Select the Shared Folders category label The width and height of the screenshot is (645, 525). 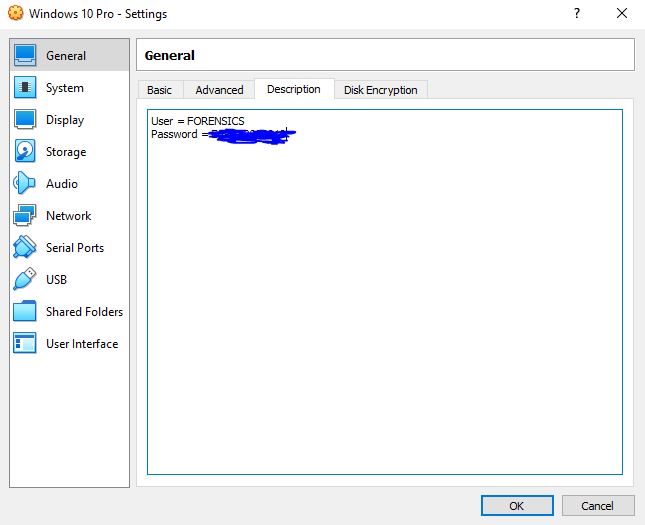[x=84, y=311]
